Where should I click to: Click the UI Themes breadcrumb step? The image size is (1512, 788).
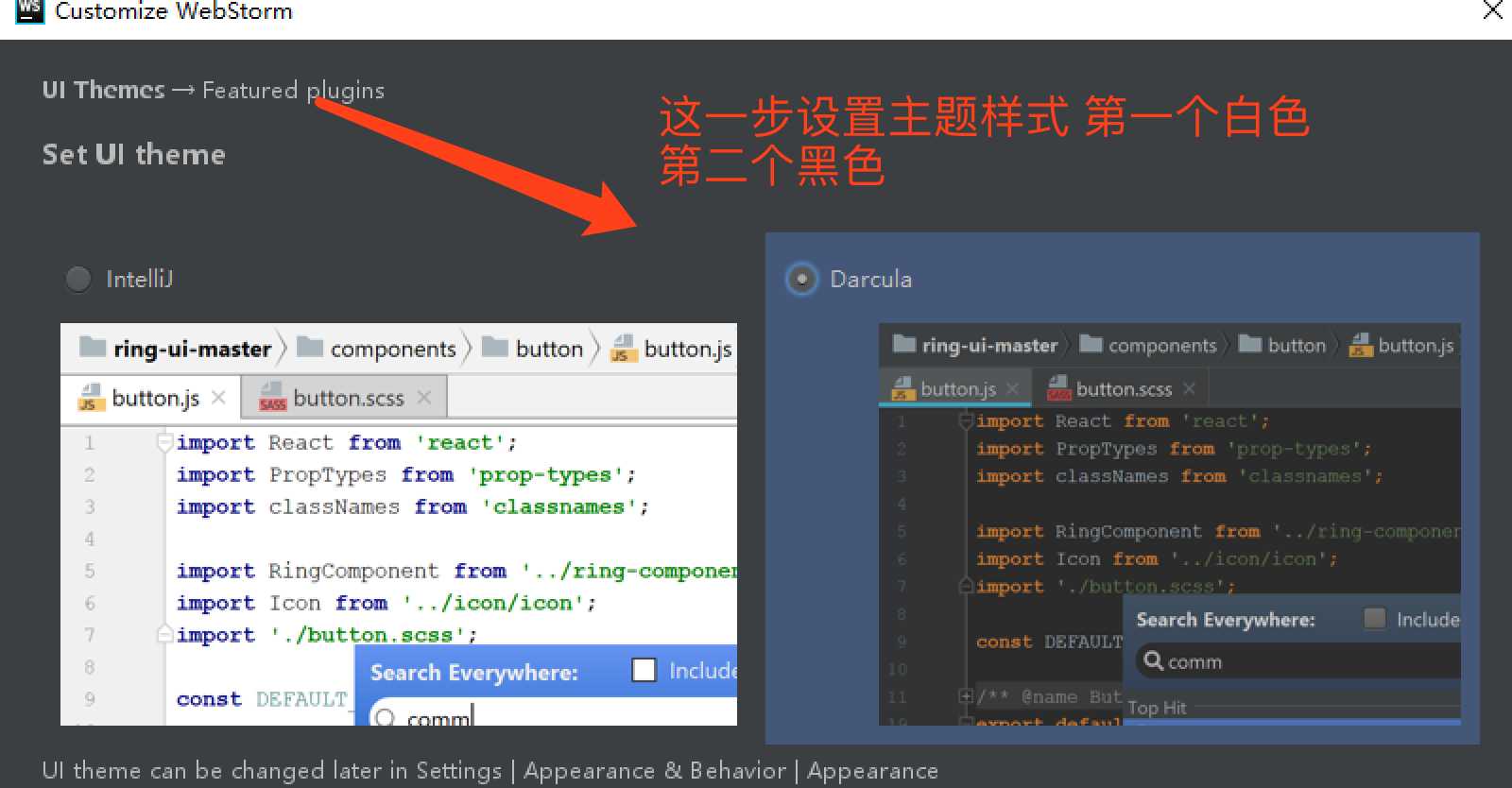click(x=103, y=90)
